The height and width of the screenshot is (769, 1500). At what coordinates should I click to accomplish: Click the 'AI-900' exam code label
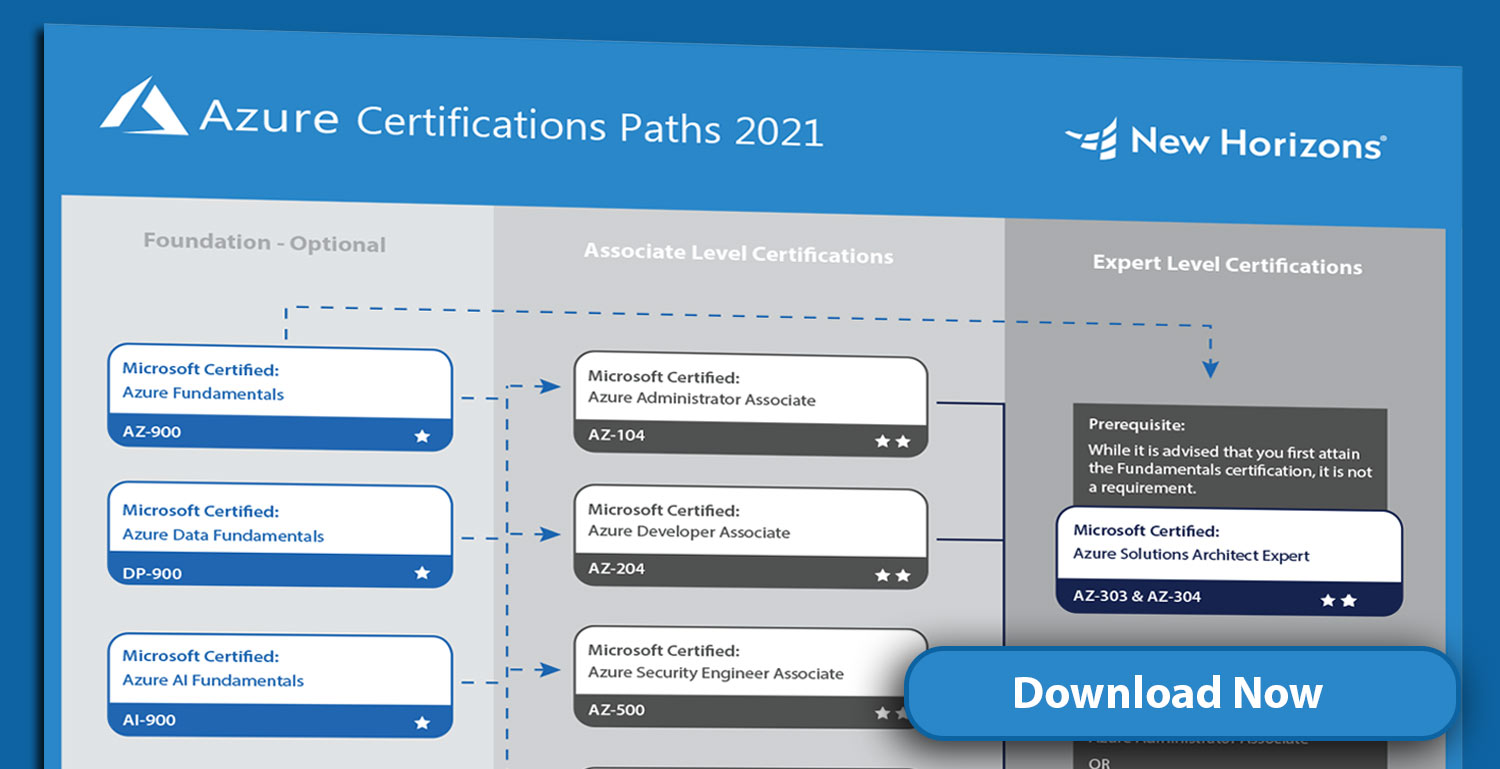149,720
